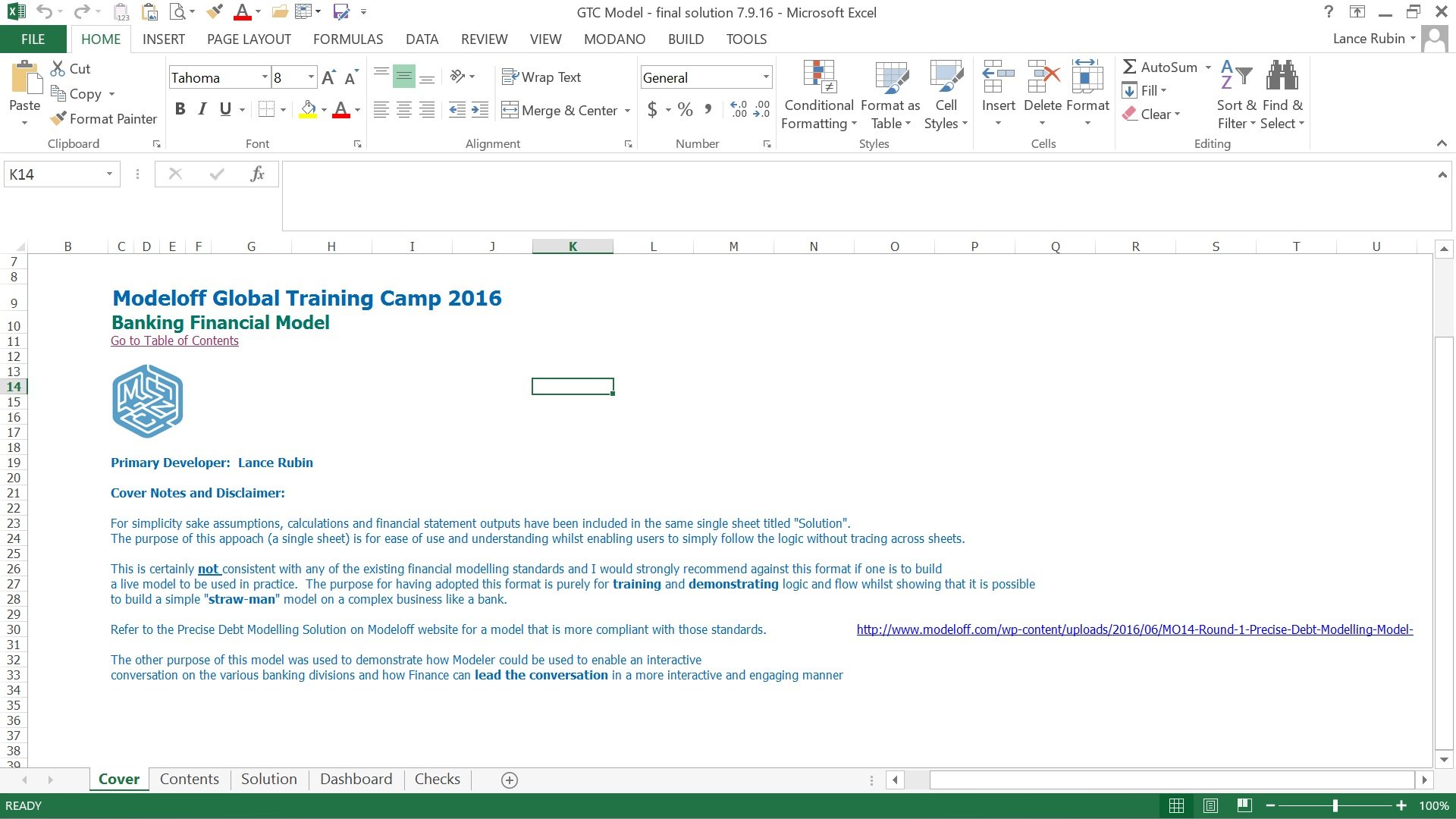The width and height of the screenshot is (1456, 819).
Task: Open the FILE tab
Action: (33, 39)
